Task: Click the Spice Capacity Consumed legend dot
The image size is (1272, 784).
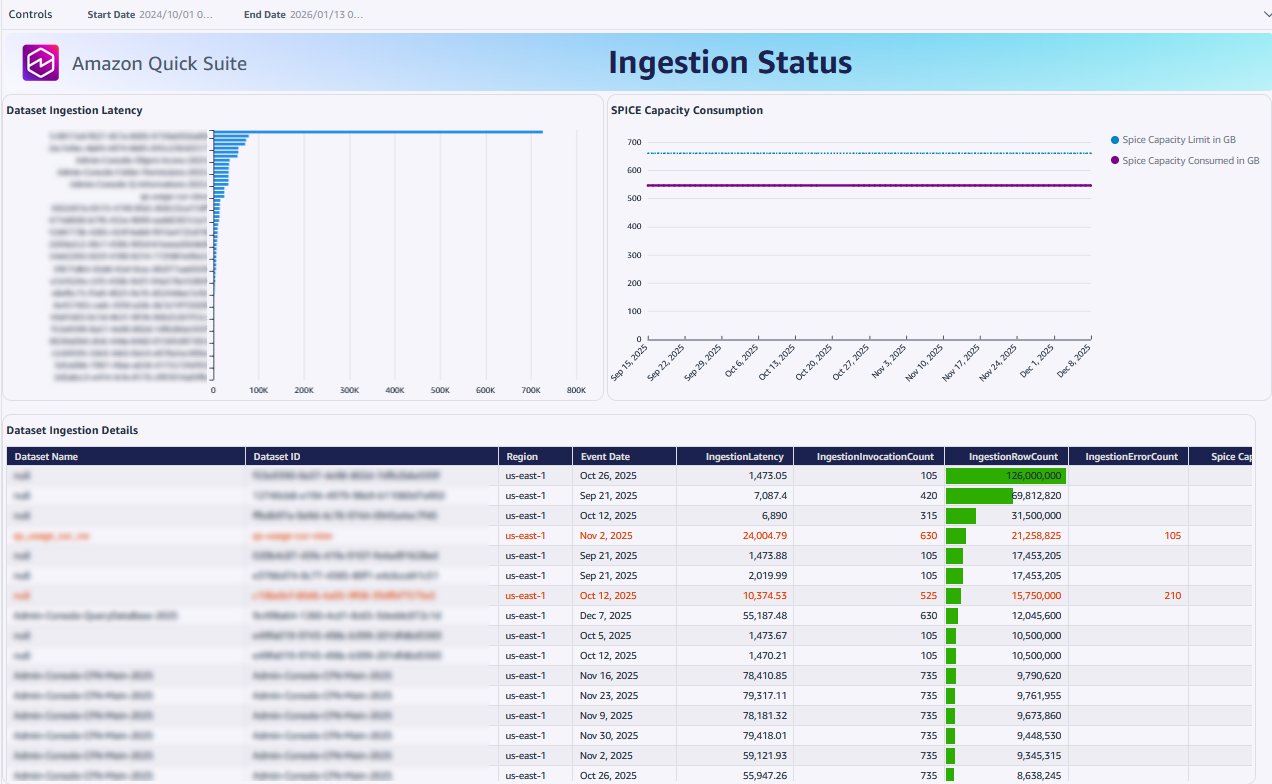Action: (1115, 160)
